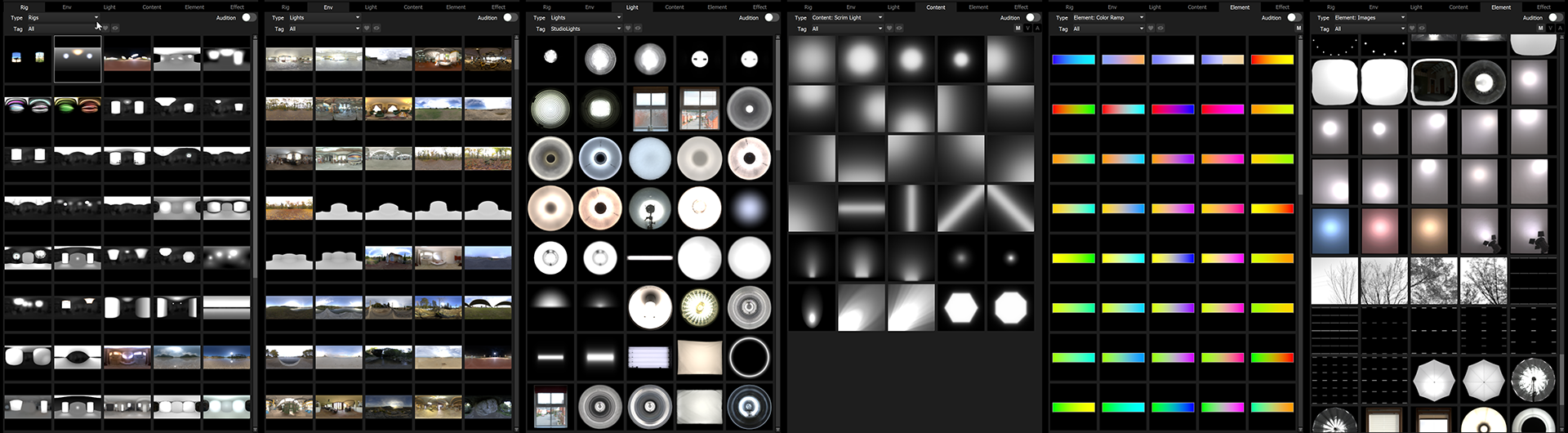Open the Type dropdown in the Env panel
1568x433 pixels.
[324, 17]
